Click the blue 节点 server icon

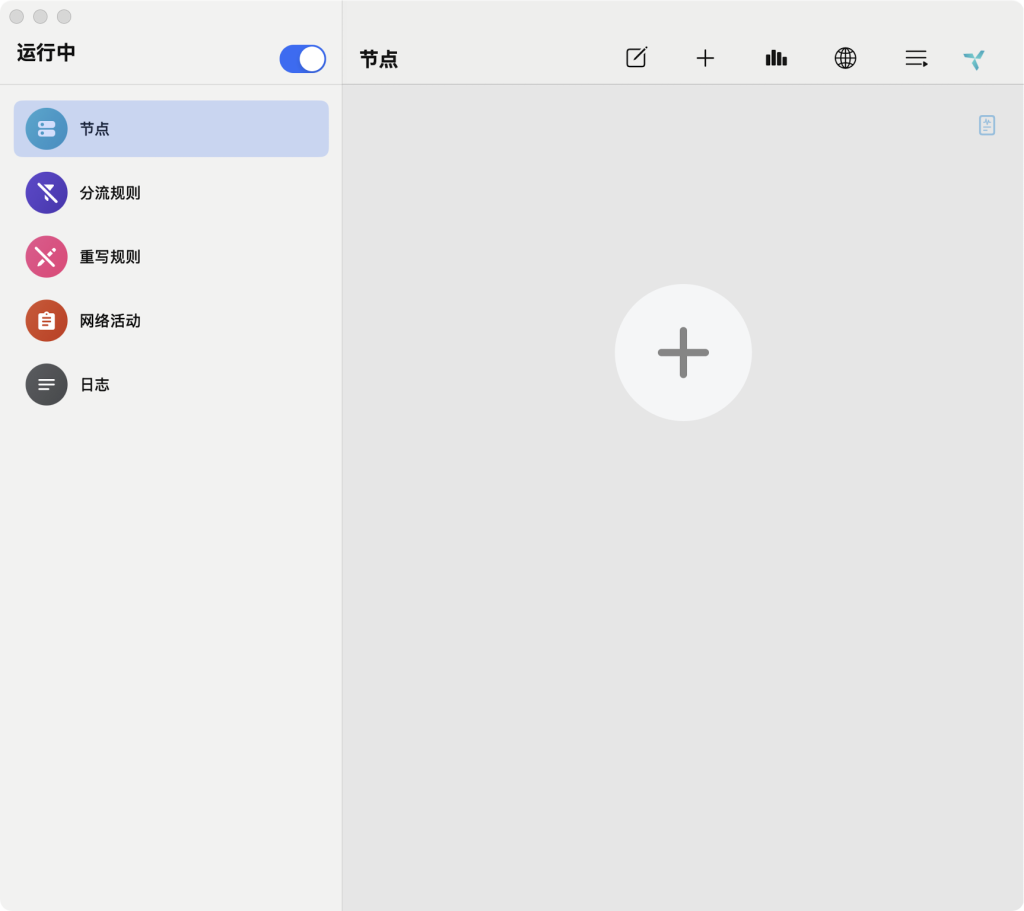coord(46,129)
